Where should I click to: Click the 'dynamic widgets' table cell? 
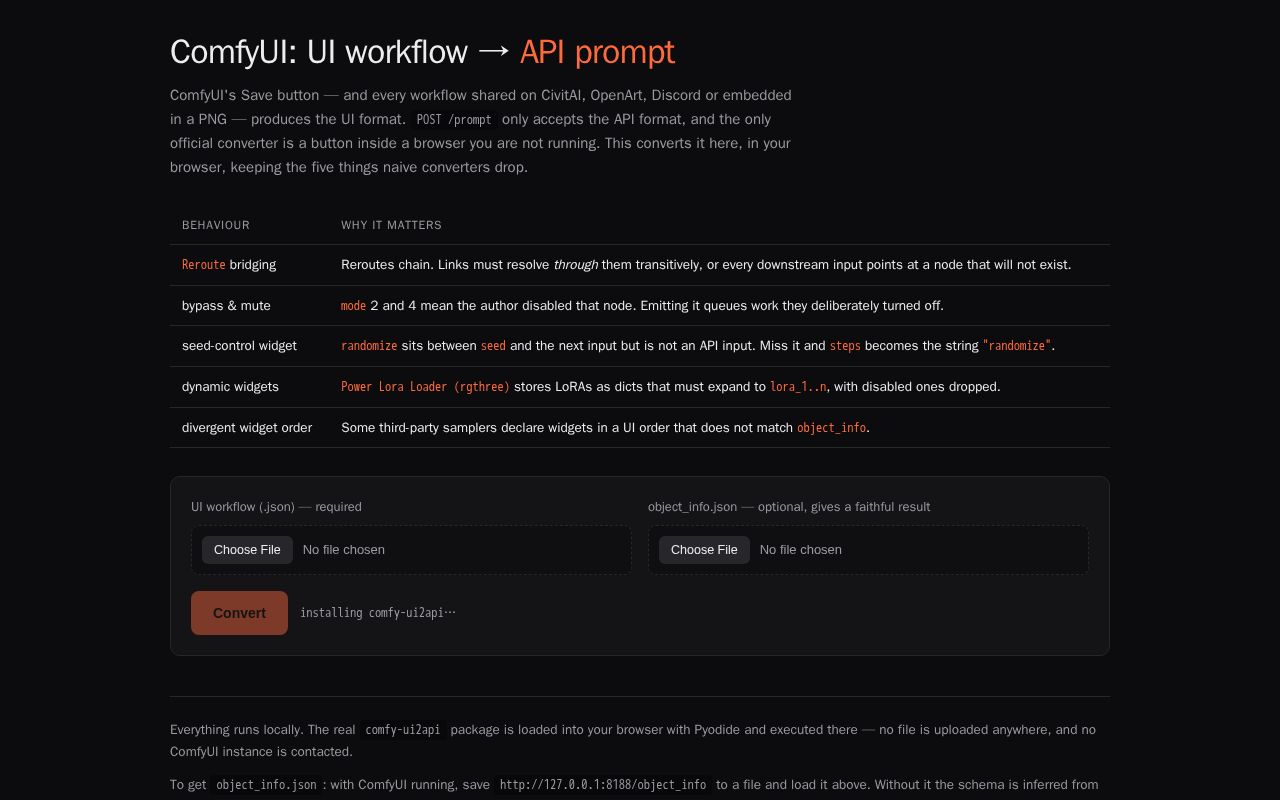pos(249,387)
